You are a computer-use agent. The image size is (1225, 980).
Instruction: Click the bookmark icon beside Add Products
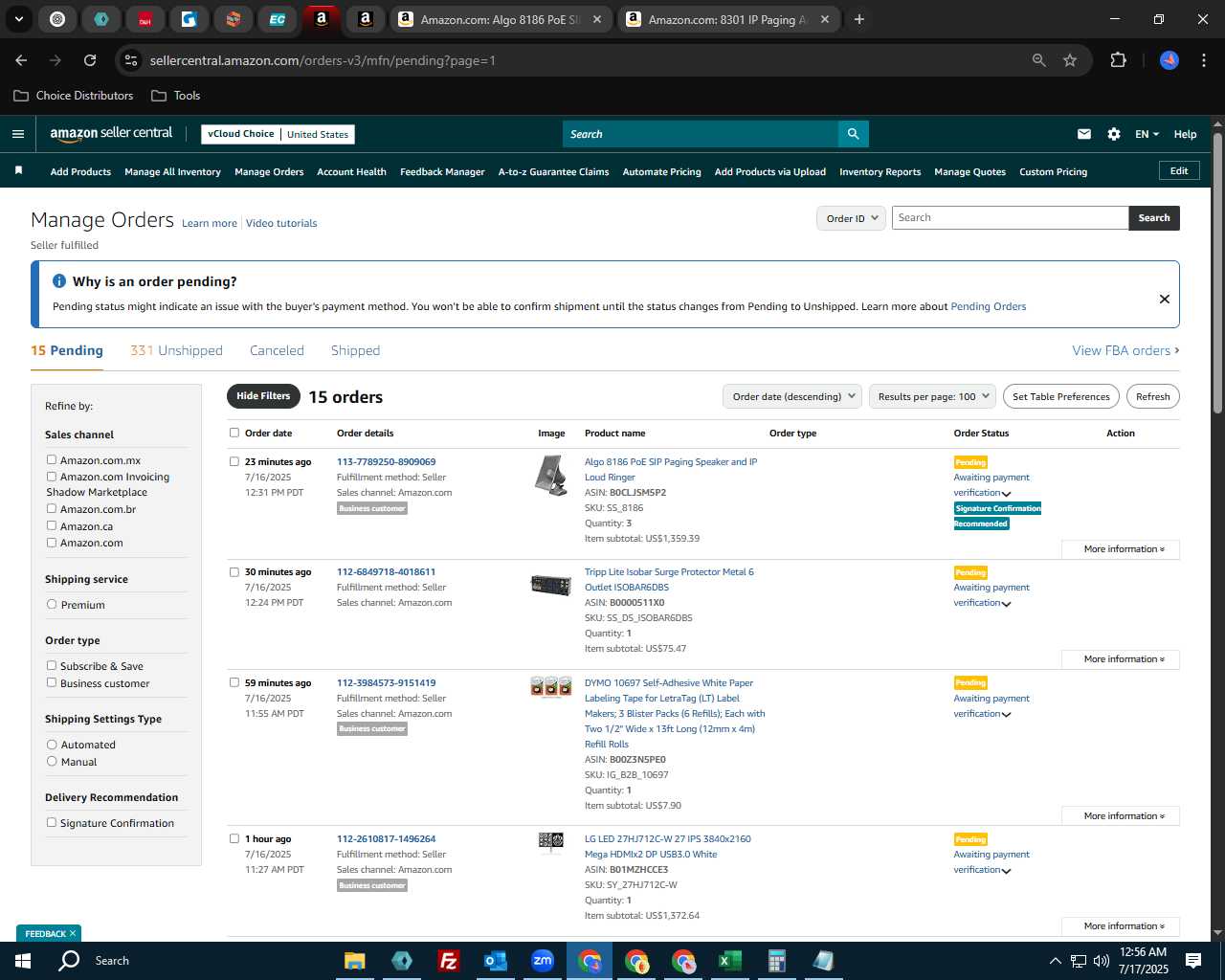click(18, 170)
